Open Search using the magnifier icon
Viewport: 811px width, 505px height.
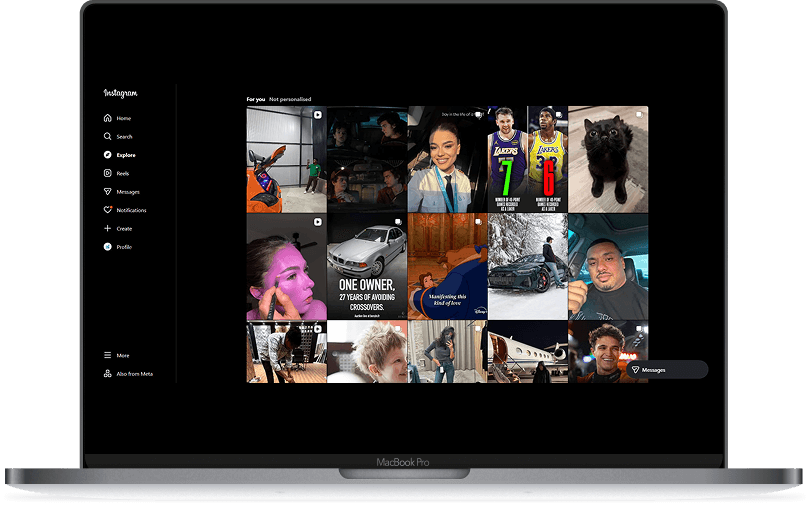pyautogui.click(x=108, y=136)
